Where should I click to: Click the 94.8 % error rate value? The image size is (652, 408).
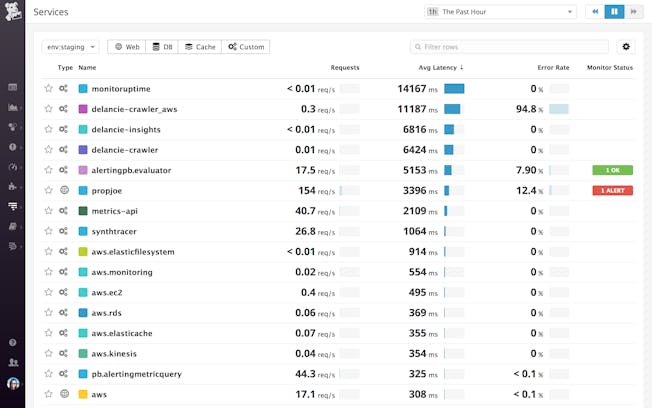click(529, 109)
